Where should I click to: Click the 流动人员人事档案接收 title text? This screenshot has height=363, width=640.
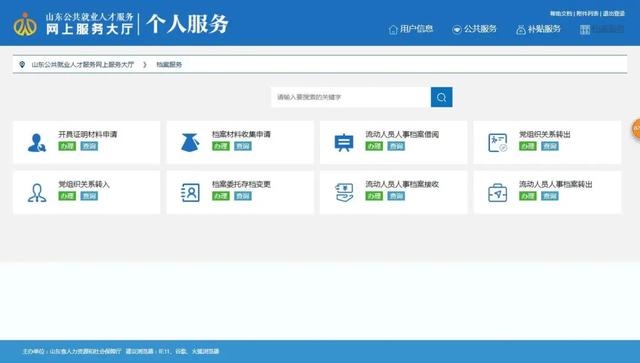pyautogui.click(x=402, y=184)
